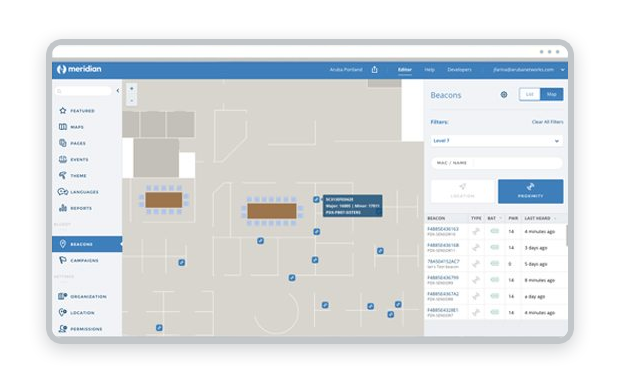This screenshot has height=382, width=620.
Task: Click the beacon marker attached to the tooltip
Action: point(316,200)
